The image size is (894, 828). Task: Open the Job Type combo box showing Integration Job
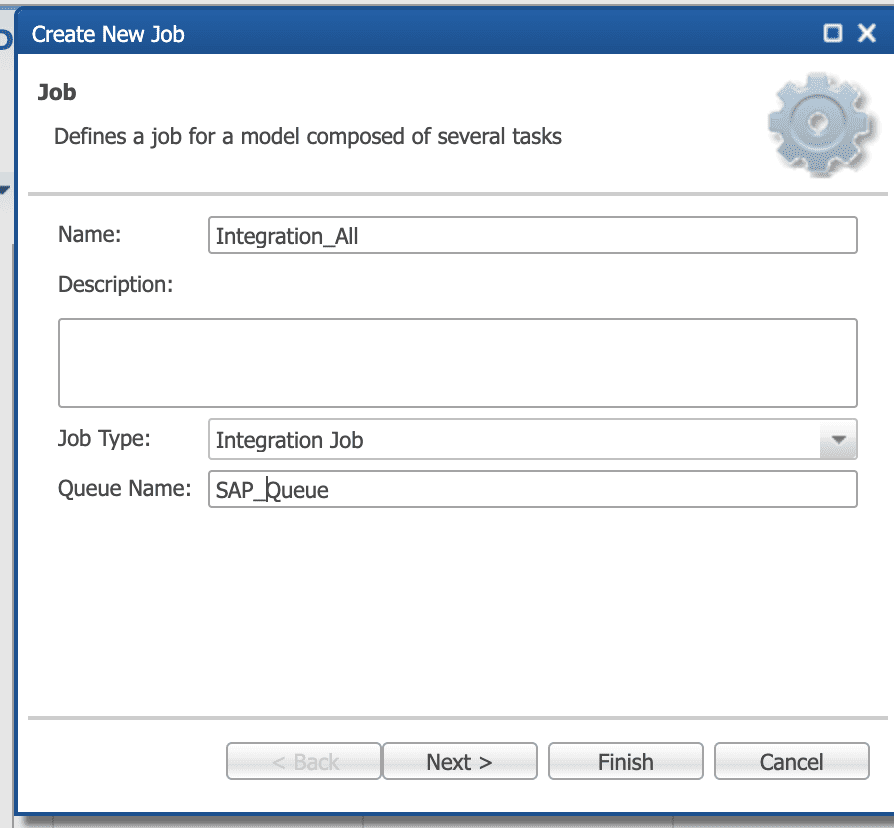(x=533, y=439)
